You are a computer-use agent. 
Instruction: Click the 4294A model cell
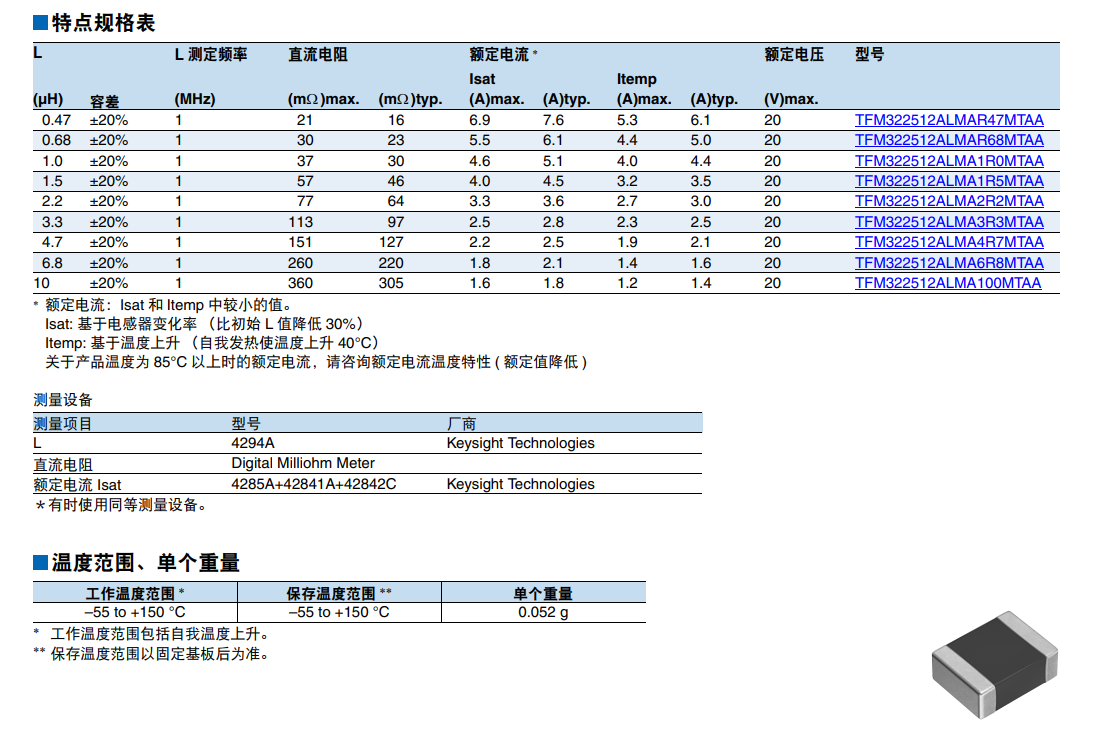pos(253,443)
